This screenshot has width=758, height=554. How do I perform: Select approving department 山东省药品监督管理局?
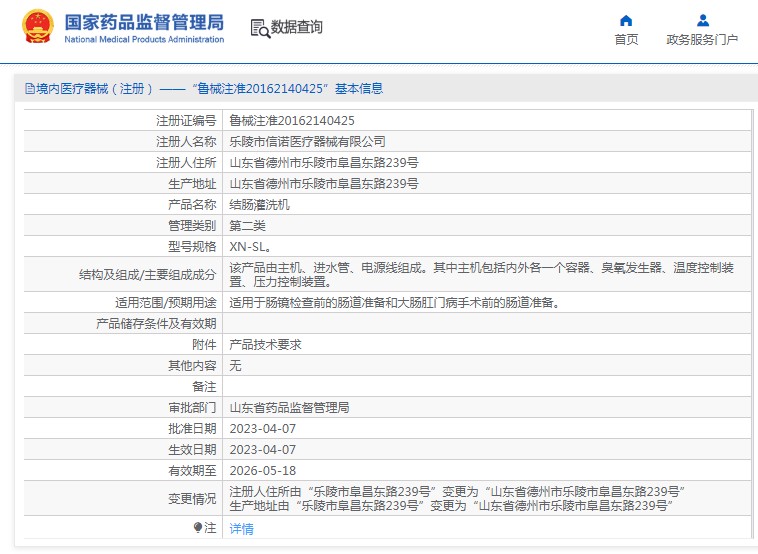point(290,408)
